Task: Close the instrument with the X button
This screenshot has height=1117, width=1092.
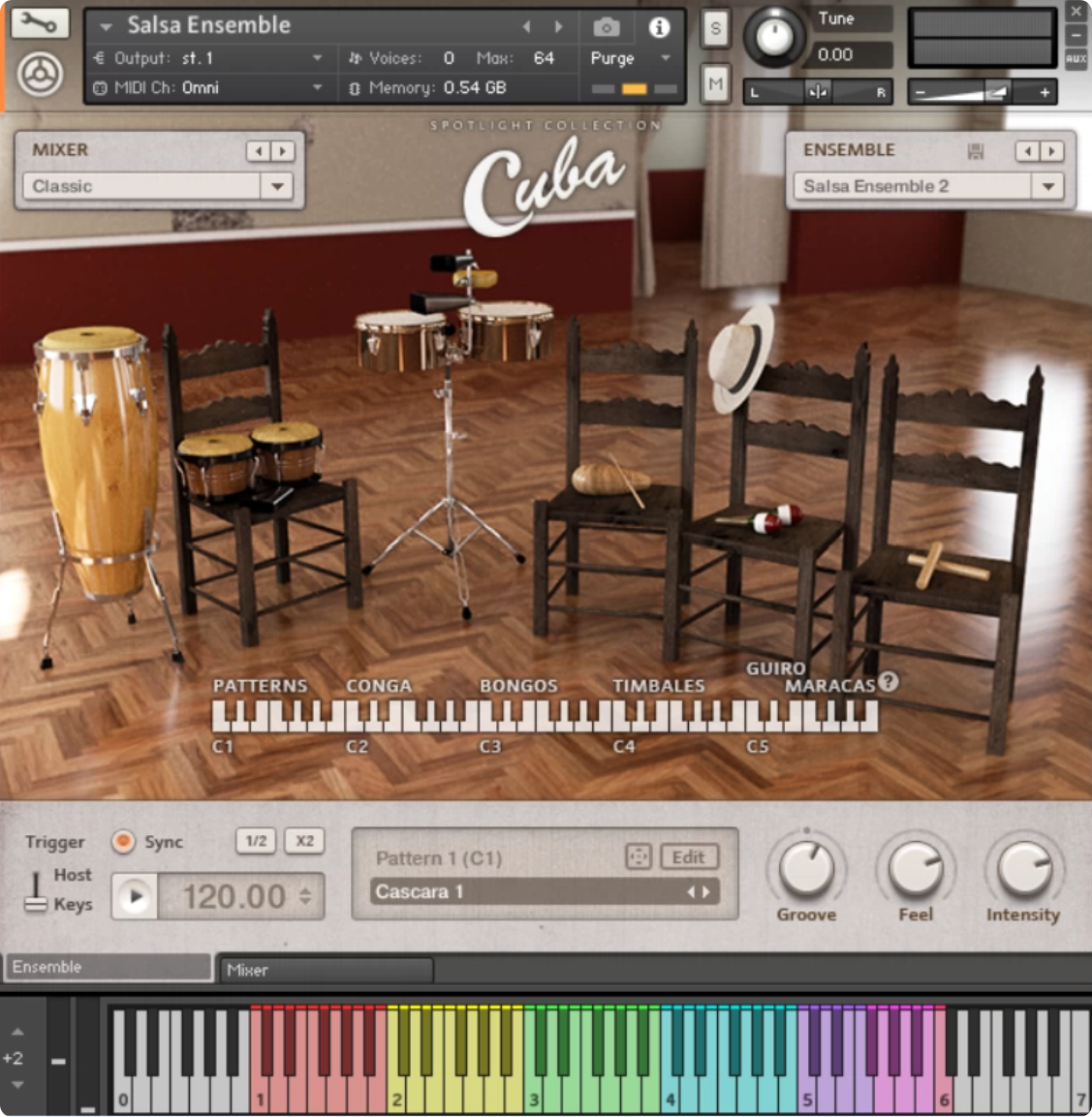Action: 1076,12
